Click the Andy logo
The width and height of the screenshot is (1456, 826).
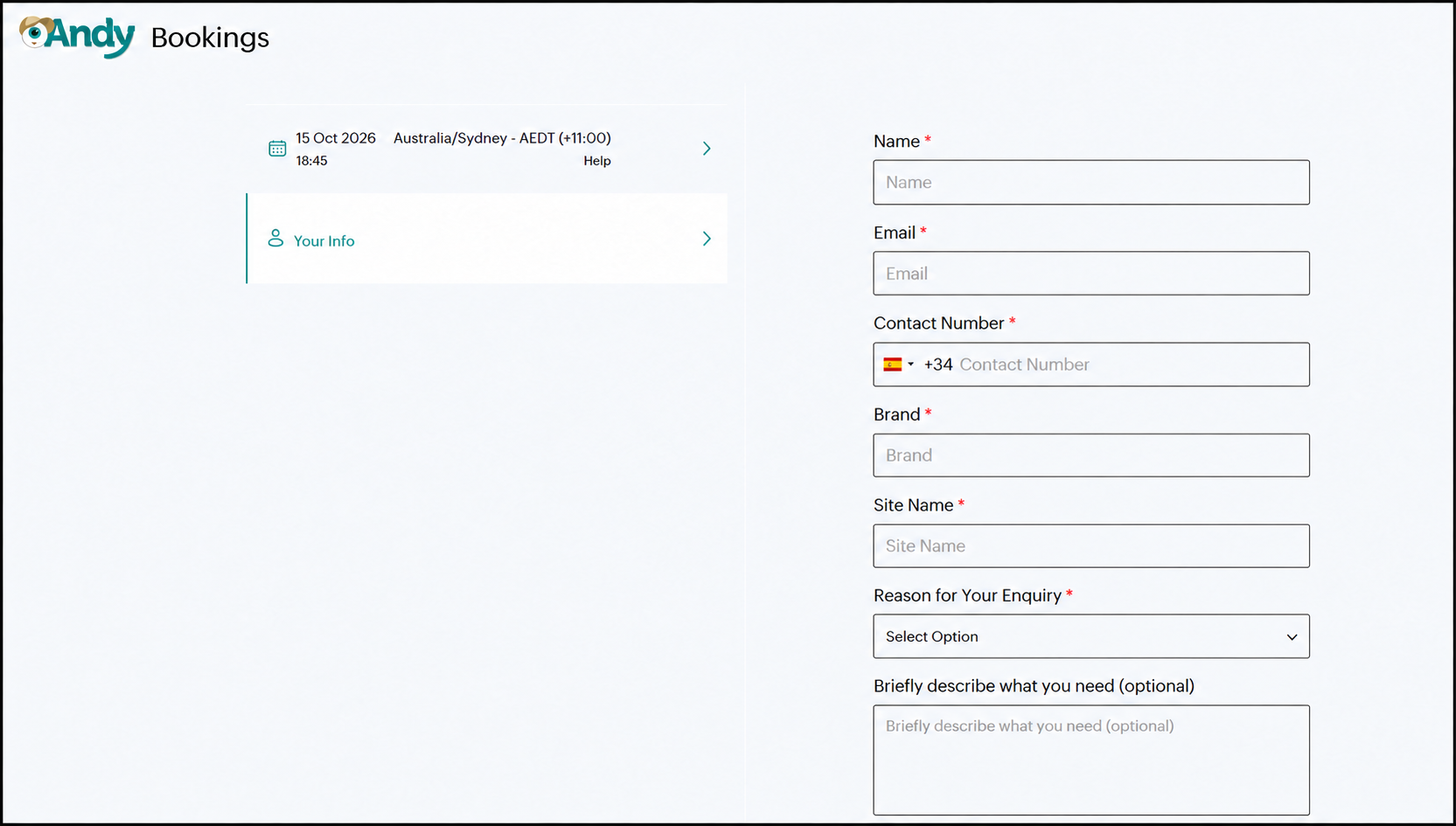(77, 37)
